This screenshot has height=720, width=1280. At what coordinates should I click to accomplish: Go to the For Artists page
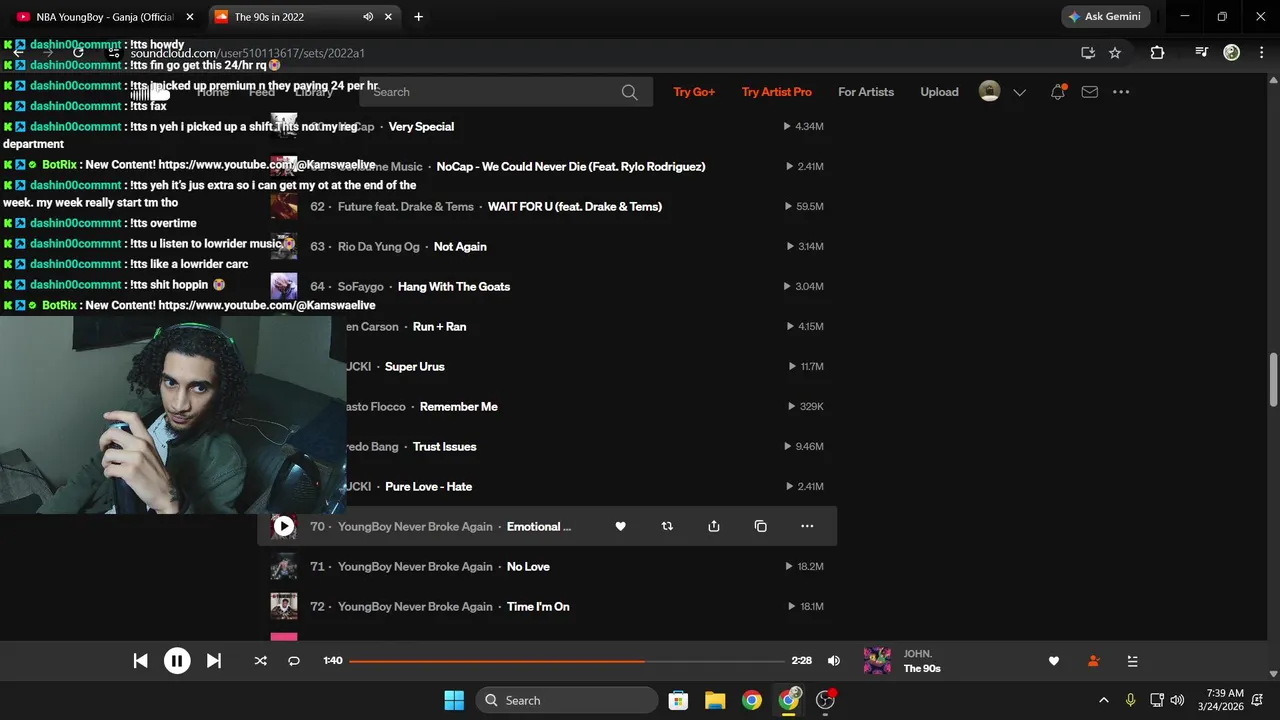click(x=866, y=92)
